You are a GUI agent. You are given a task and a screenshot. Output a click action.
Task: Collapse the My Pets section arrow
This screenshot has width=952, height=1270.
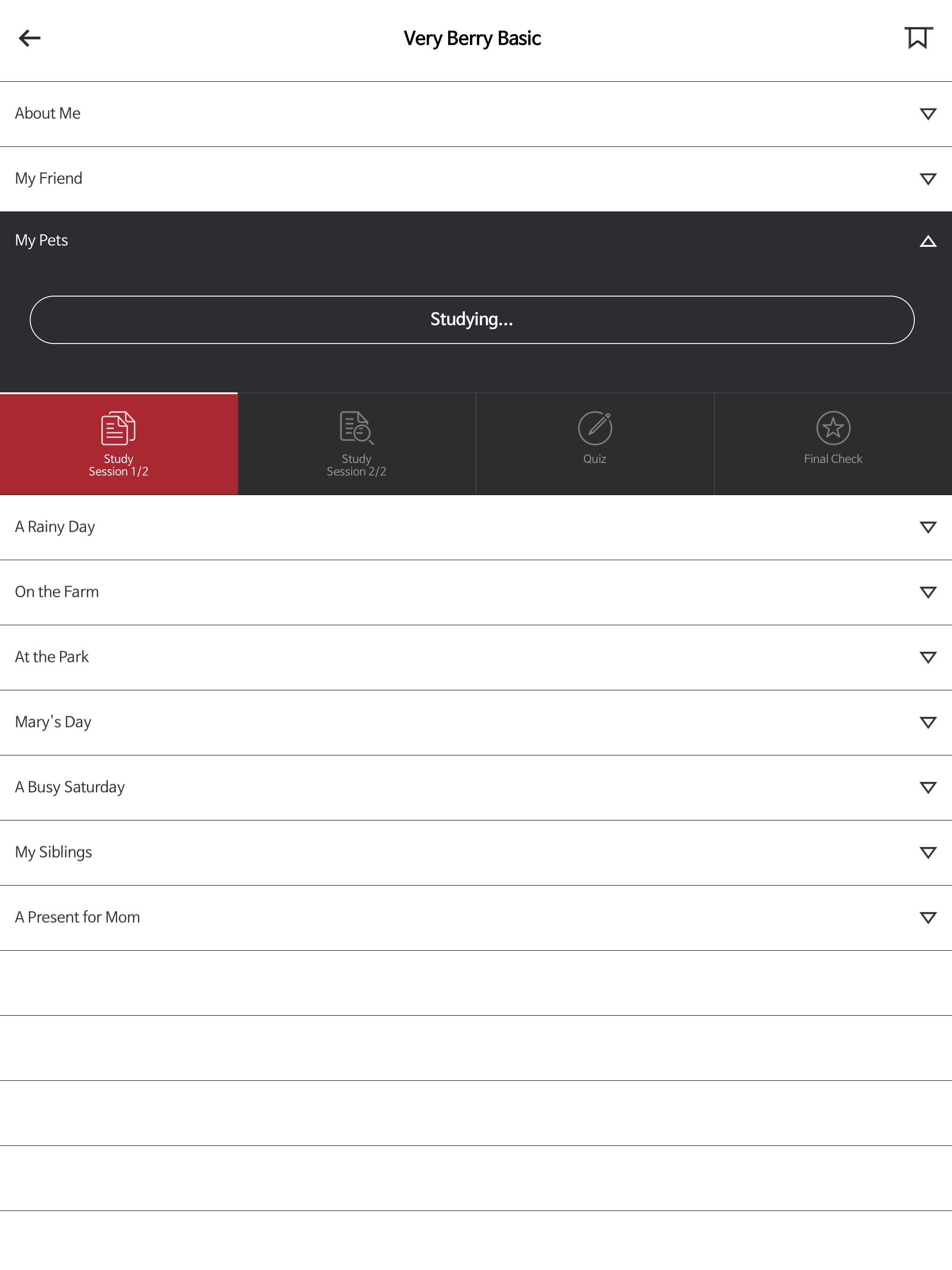(x=928, y=242)
